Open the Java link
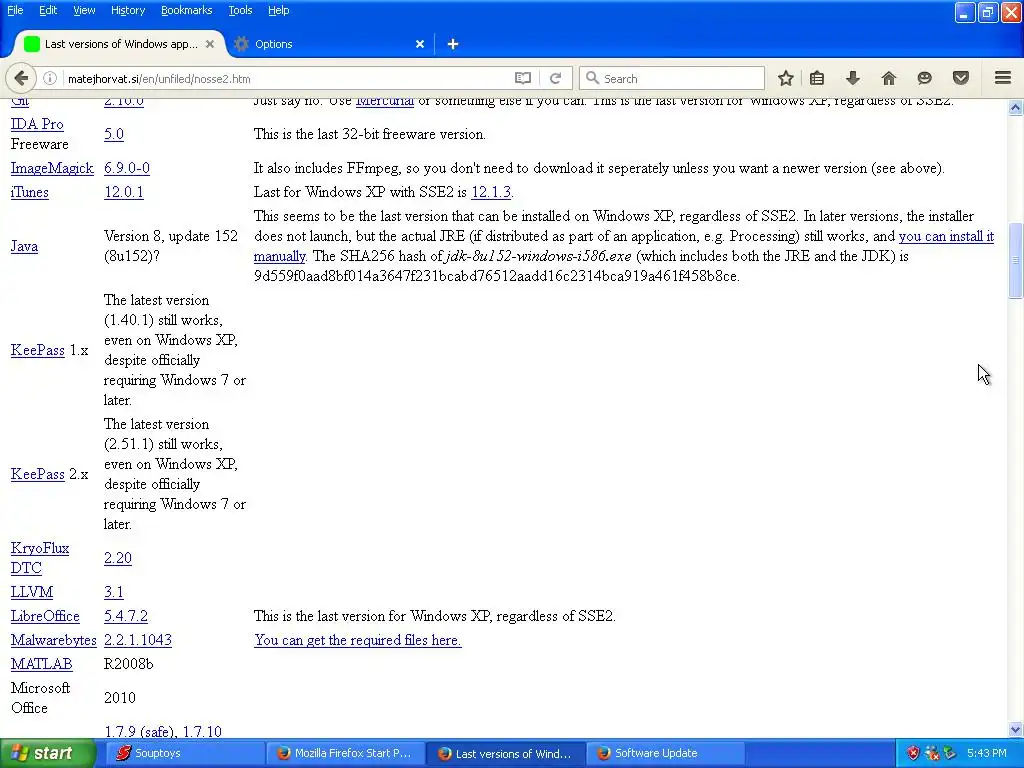 24,246
